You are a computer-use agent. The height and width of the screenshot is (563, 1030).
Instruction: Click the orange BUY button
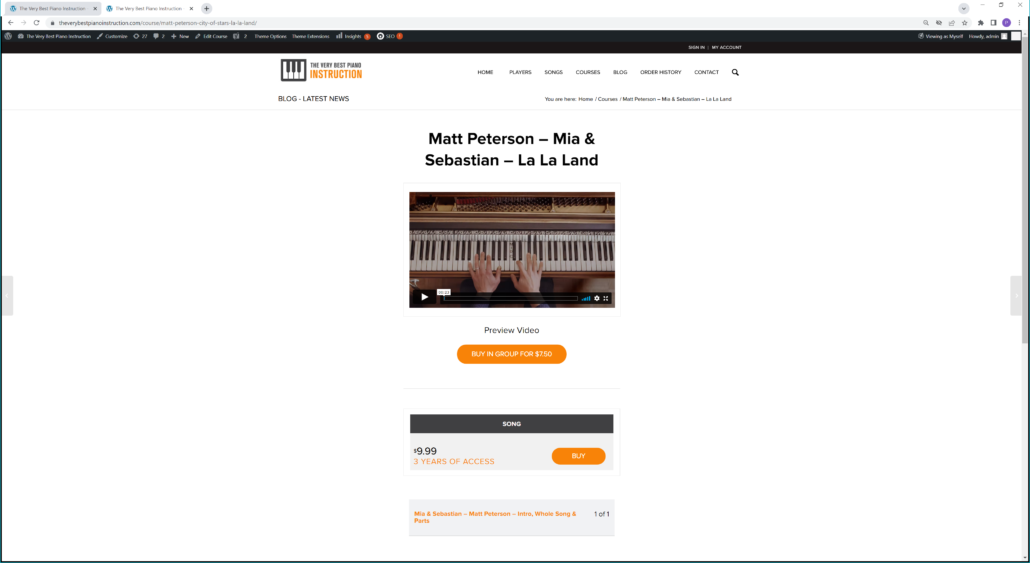coord(578,456)
